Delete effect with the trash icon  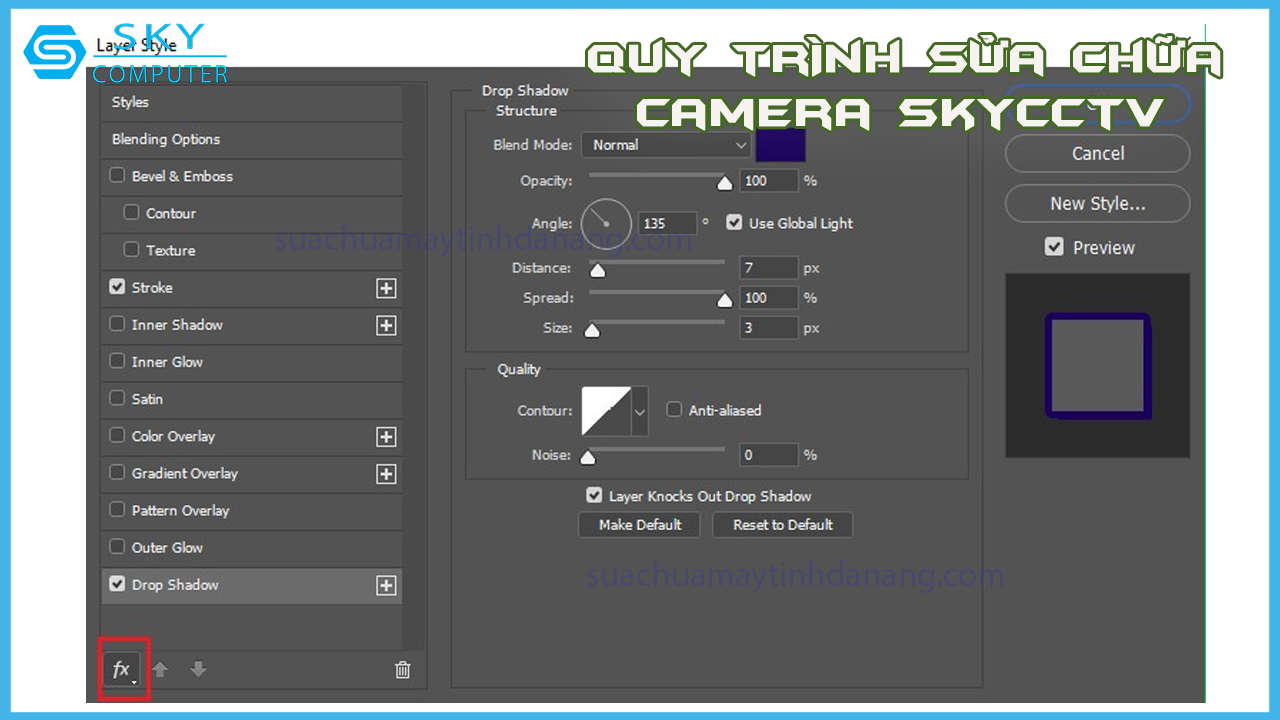(402, 670)
